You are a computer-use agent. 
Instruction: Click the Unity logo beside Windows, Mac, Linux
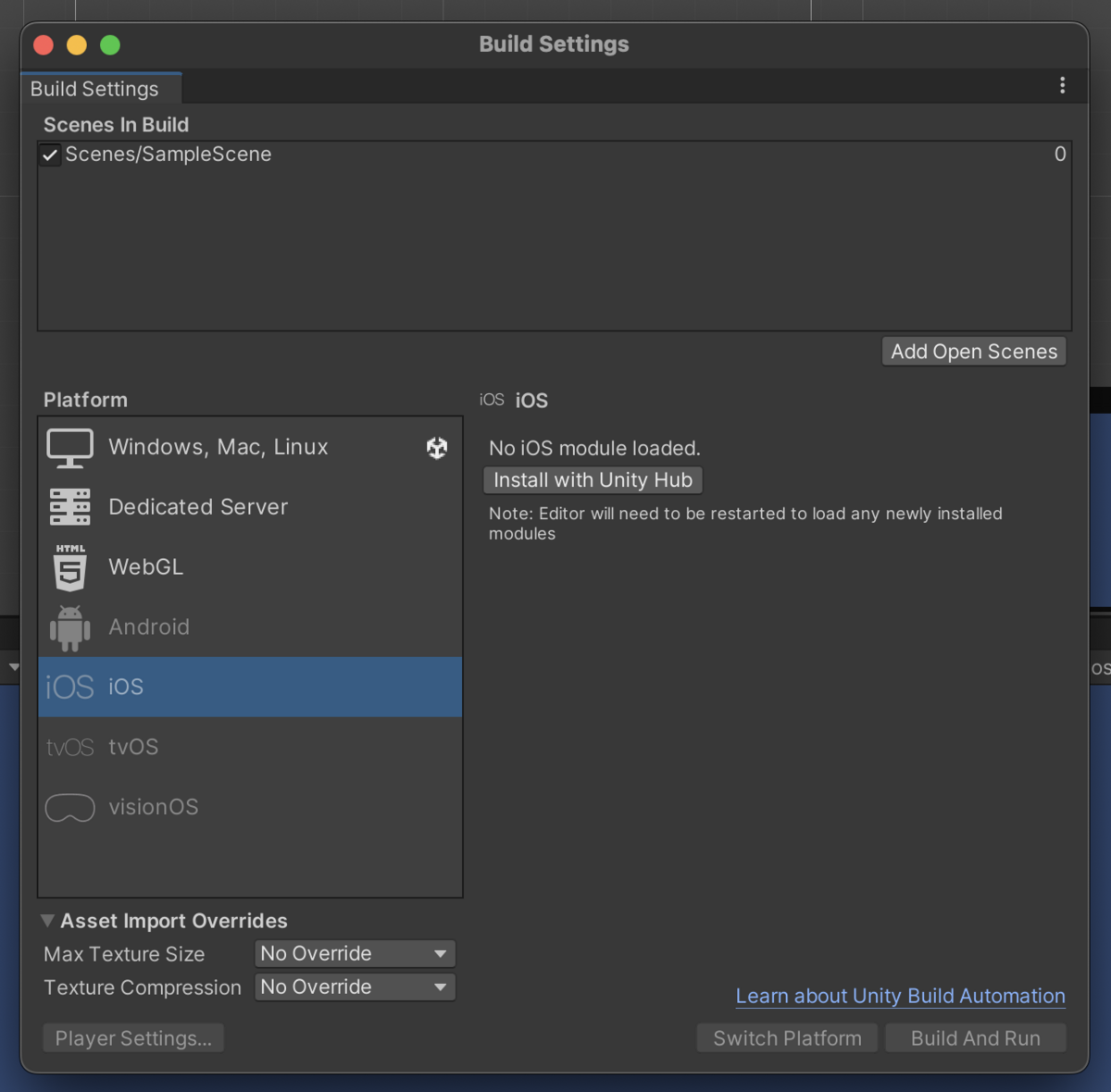437,448
